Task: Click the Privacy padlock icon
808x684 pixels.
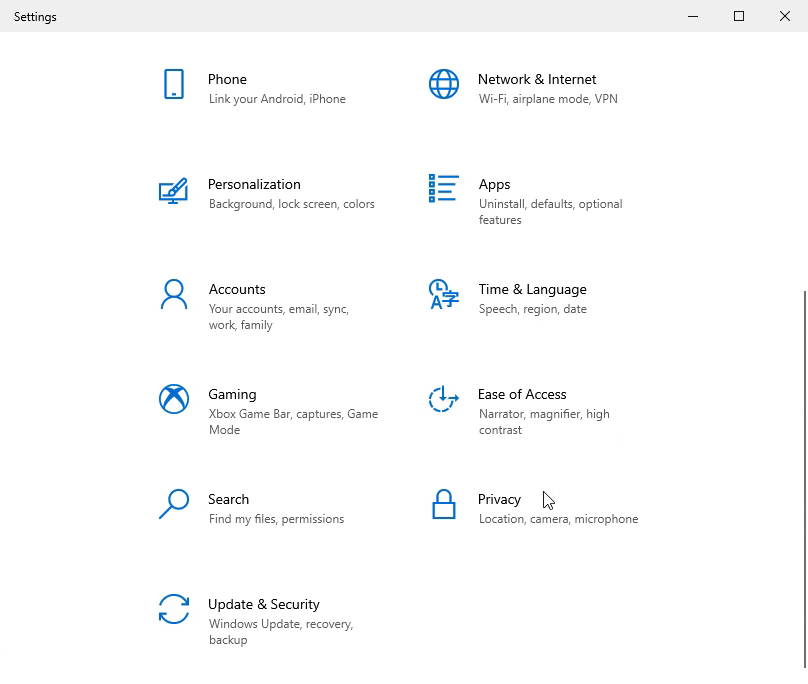Action: [x=444, y=504]
